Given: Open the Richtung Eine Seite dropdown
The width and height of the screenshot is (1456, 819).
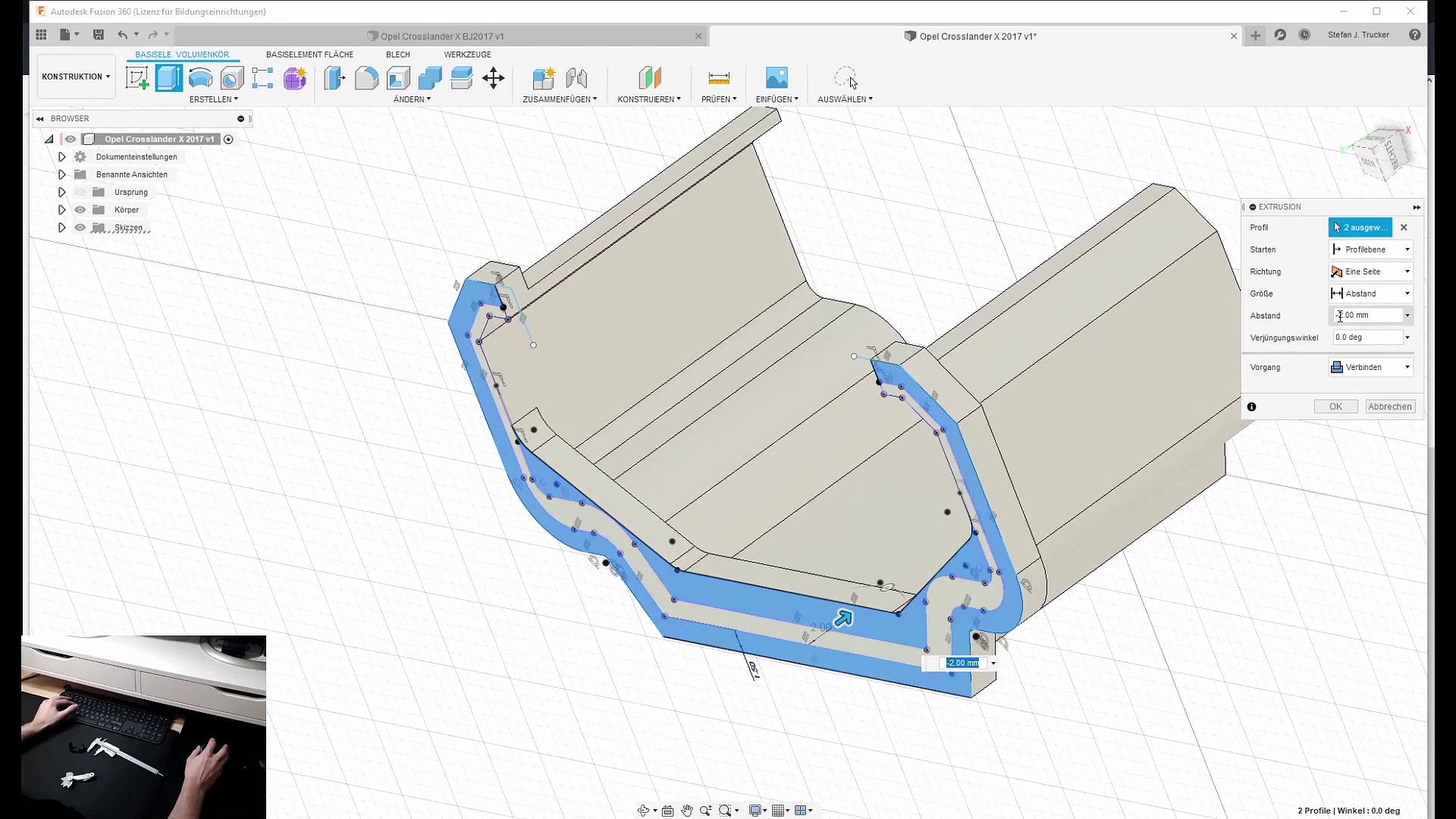Looking at the screenshot, I should pos(1371,271).
